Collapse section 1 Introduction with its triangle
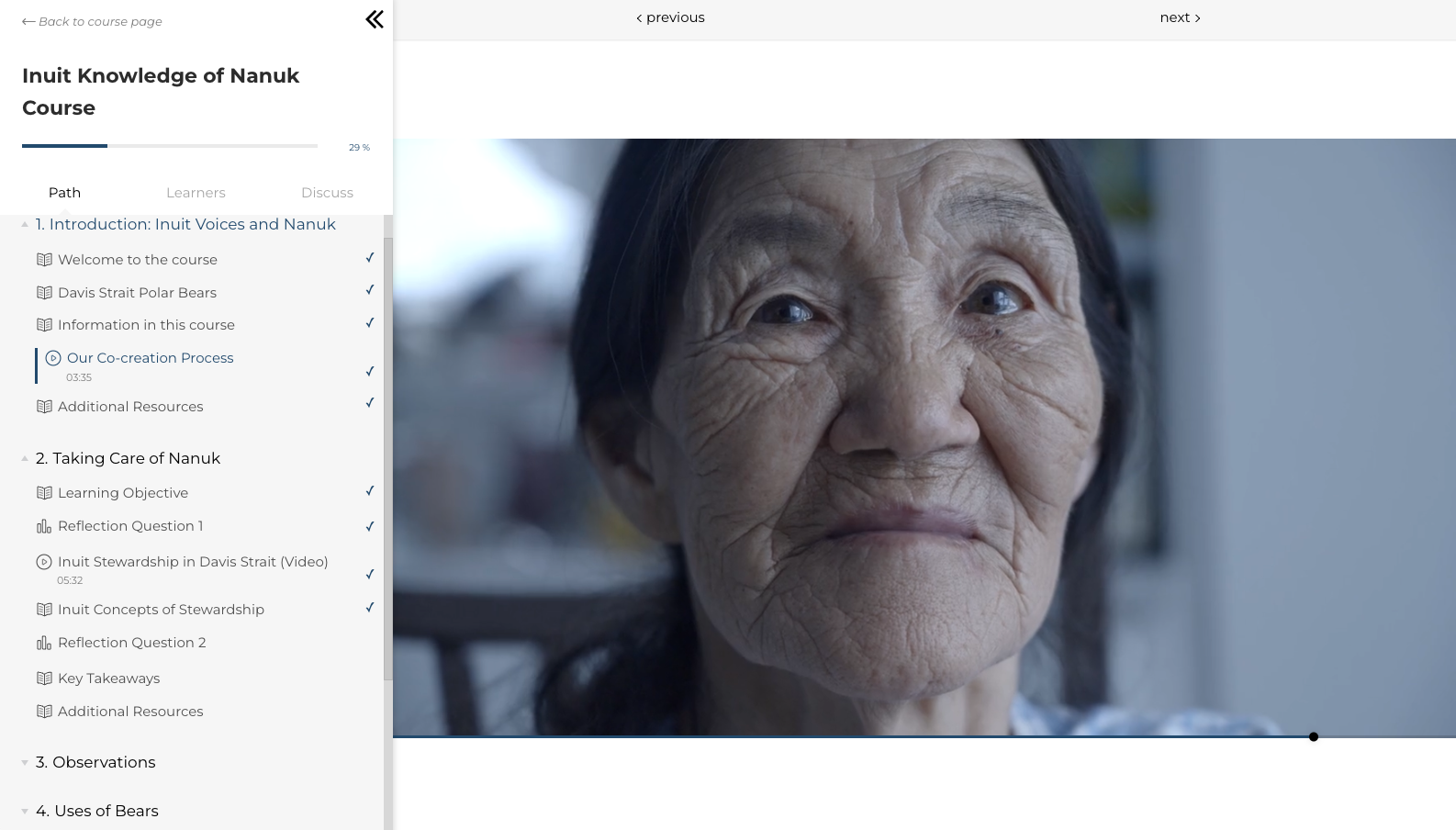The height and width of the screenshot is (830, 1456). (x=25, y=225)
